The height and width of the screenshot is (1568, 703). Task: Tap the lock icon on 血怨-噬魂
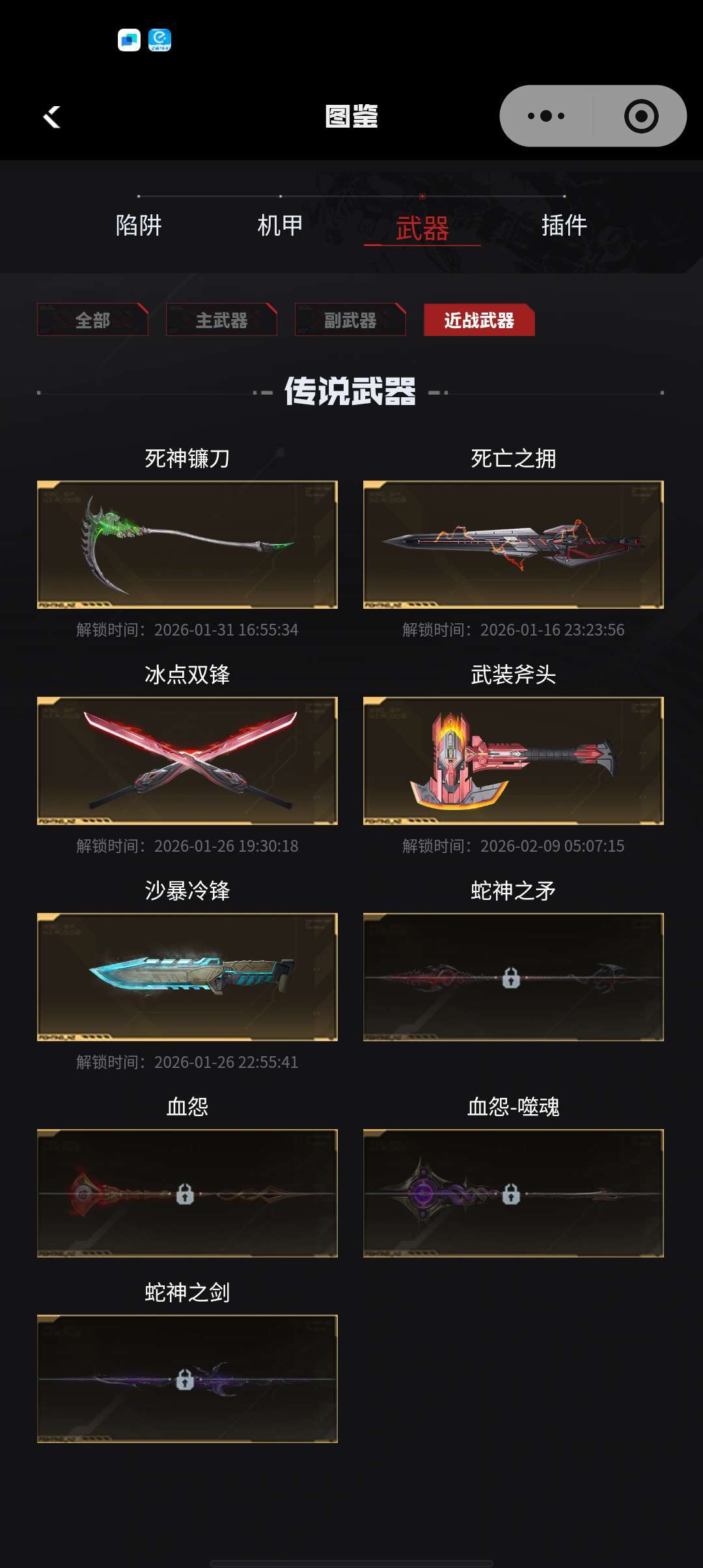coord(511,1194)
